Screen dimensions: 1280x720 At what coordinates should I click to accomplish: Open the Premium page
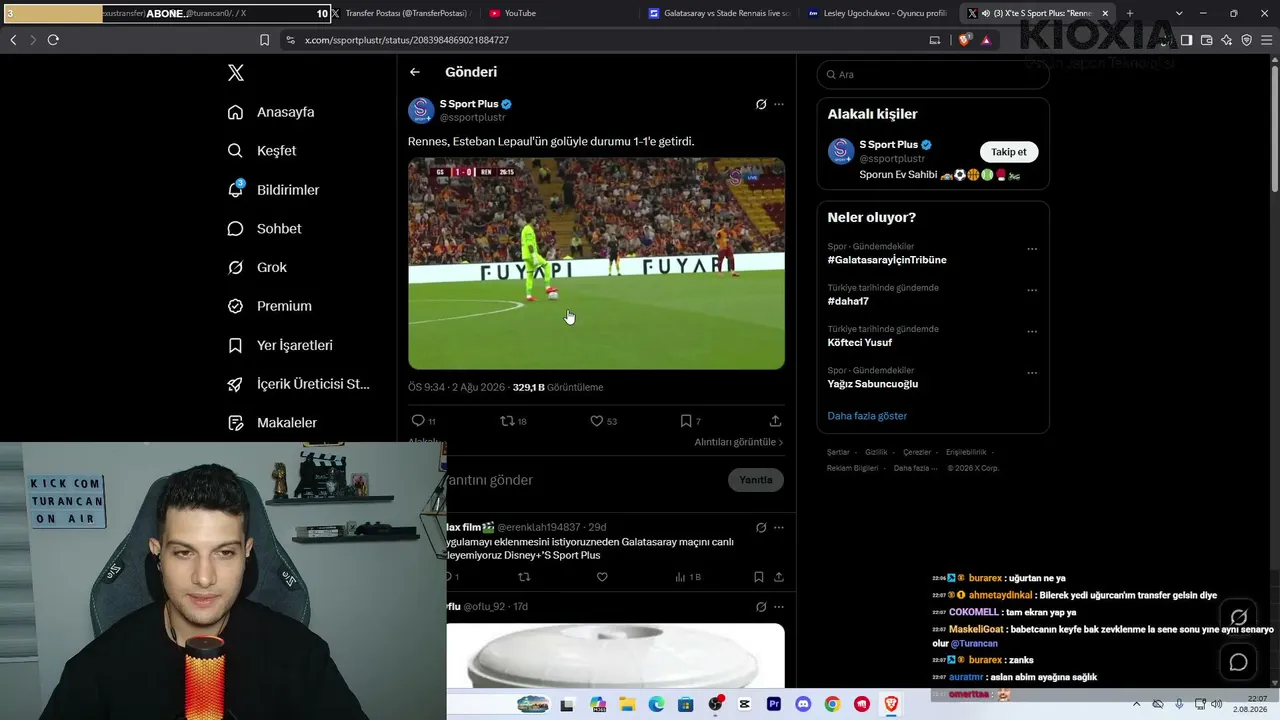click(270, 306)
